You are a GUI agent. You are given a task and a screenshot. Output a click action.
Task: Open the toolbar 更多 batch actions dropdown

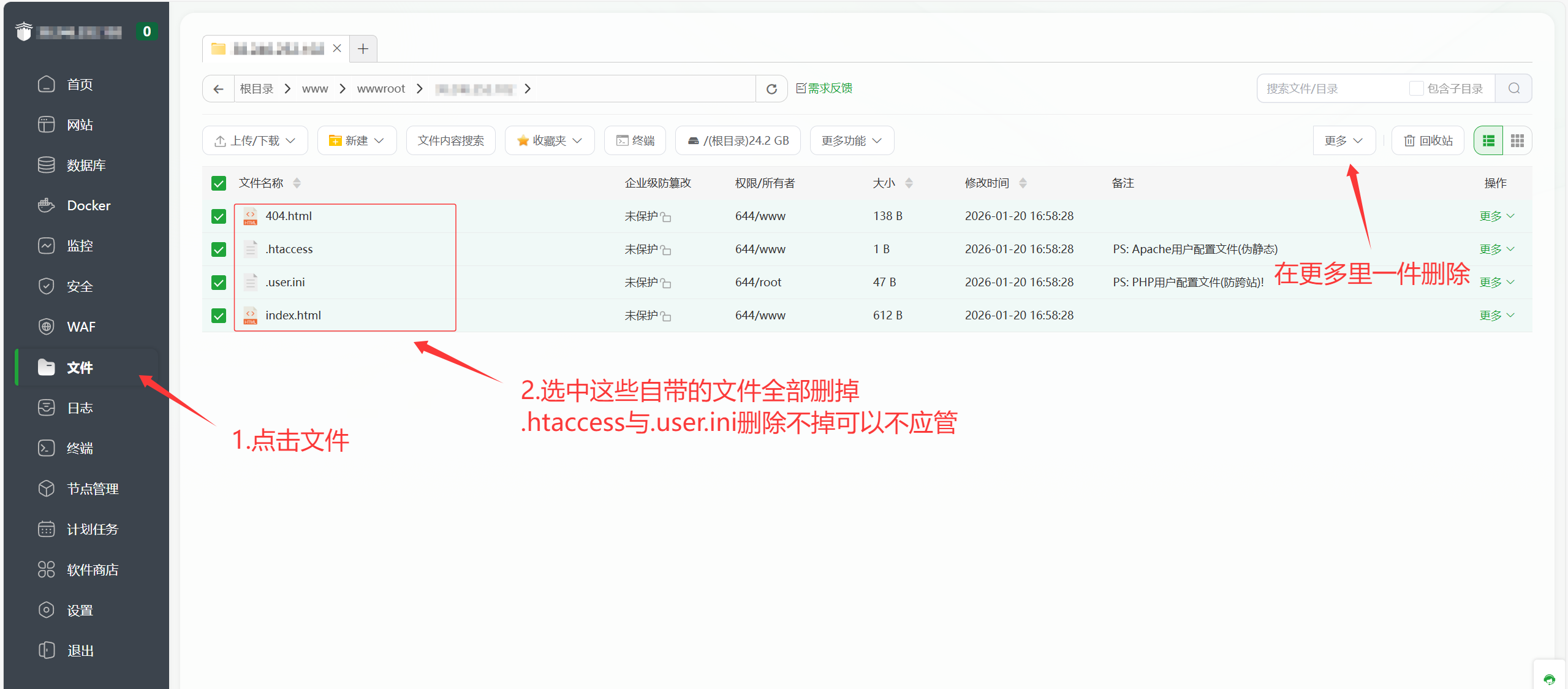pyautogui.click(x=1343, y=141)
